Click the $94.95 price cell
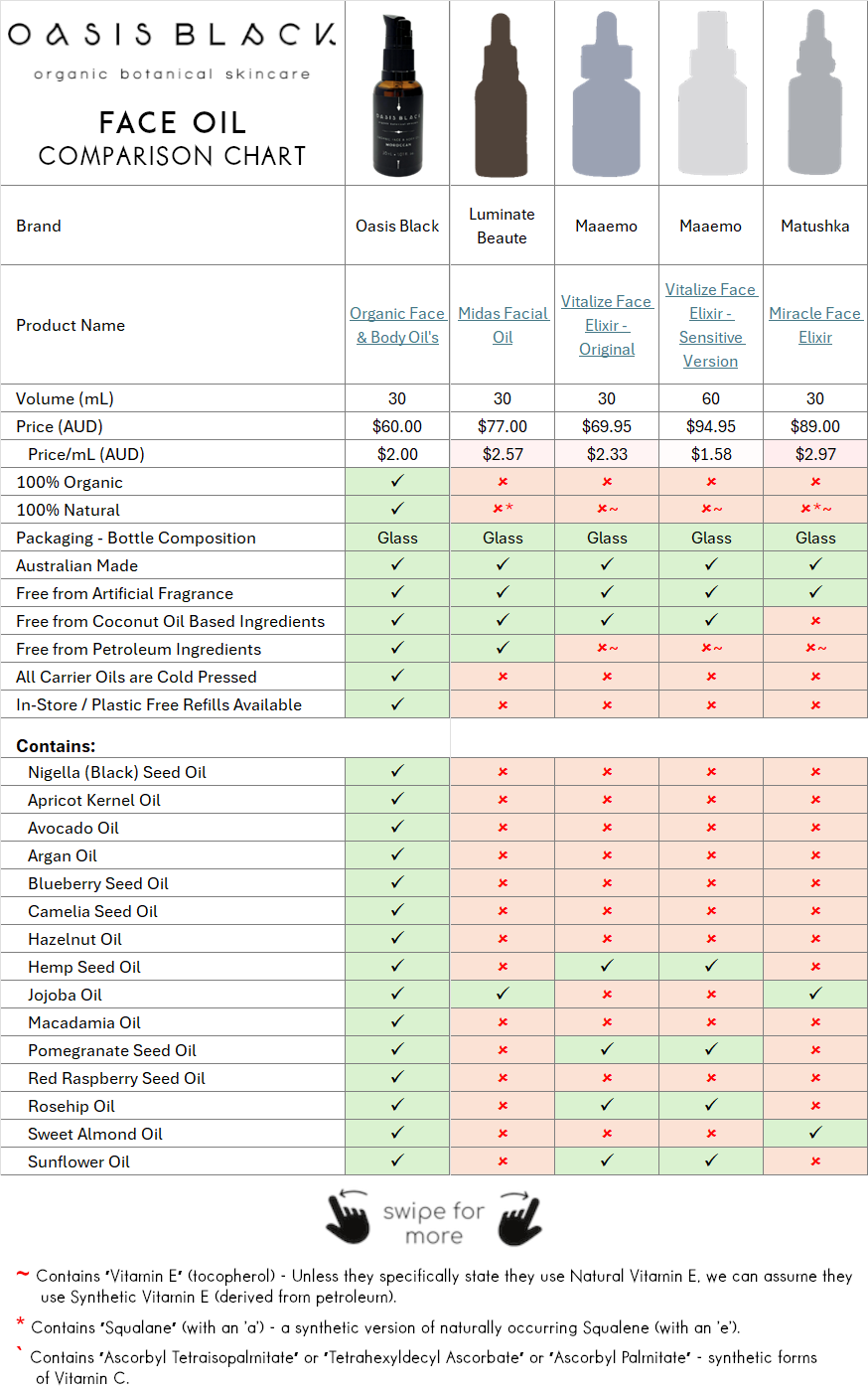Image resolution: width=868 pixels, height=1391 pixels. [x=711, y=426]
